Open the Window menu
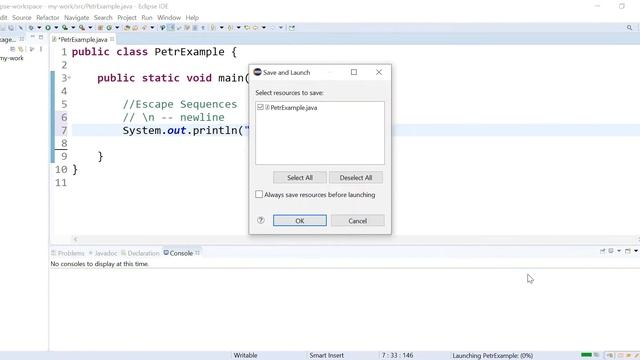 tap(169, 18)
